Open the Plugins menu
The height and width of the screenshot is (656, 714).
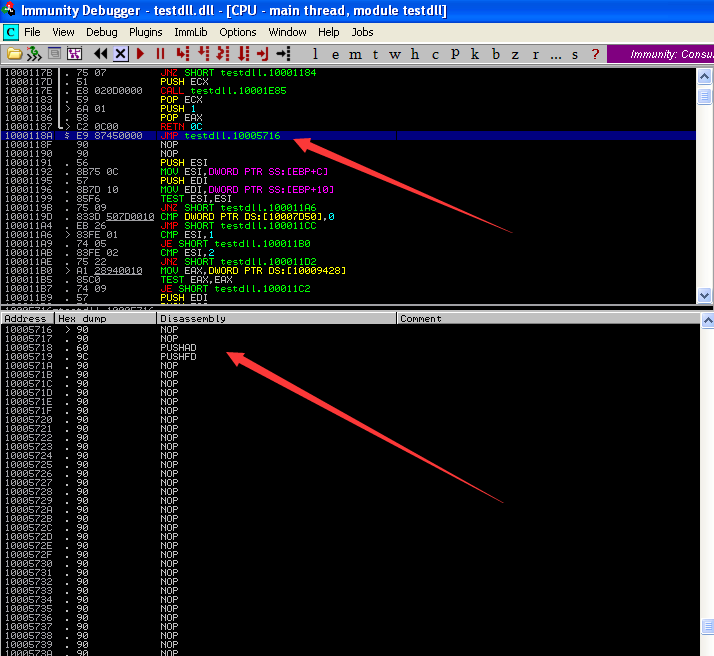(145, 32)
